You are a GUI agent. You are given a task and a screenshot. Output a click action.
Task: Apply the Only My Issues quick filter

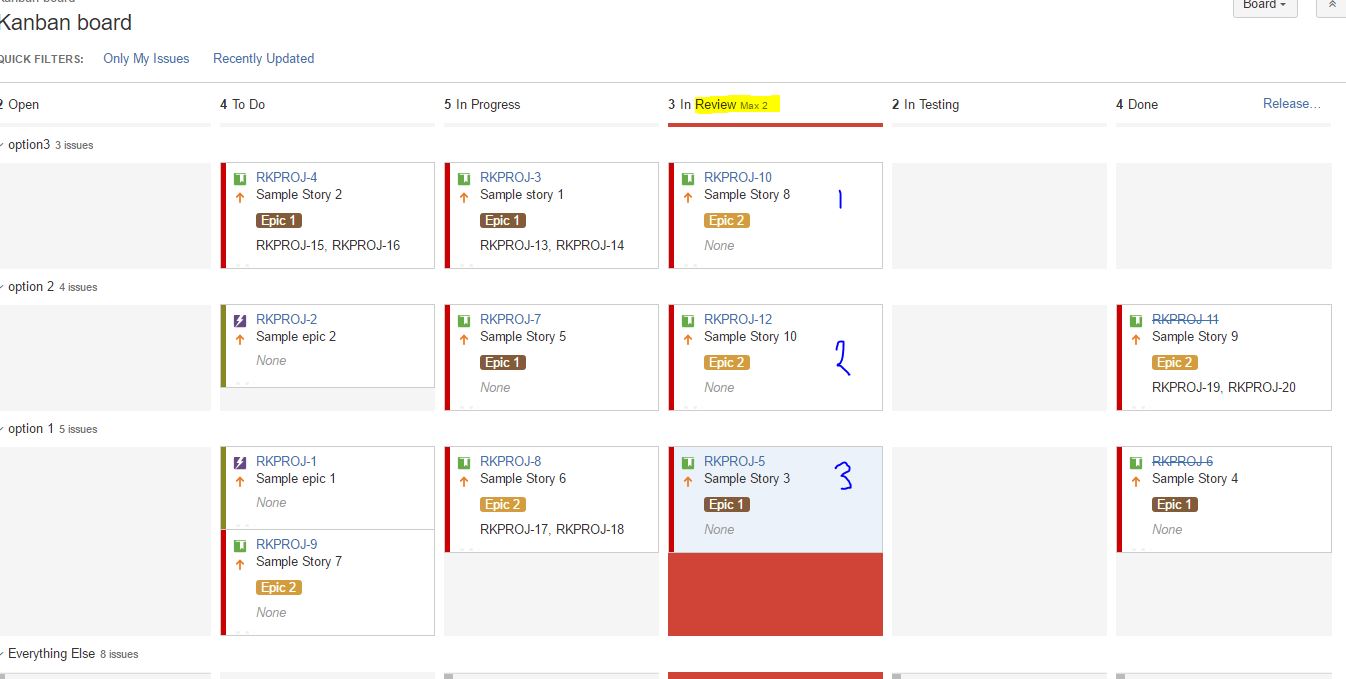[x=146, y=58]
